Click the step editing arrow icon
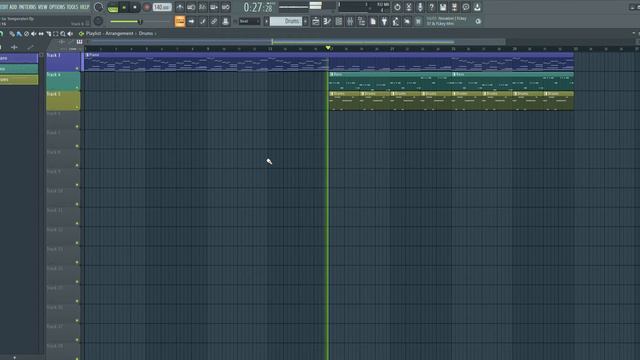Screen dimensions: 640x360 click(191, 21)
